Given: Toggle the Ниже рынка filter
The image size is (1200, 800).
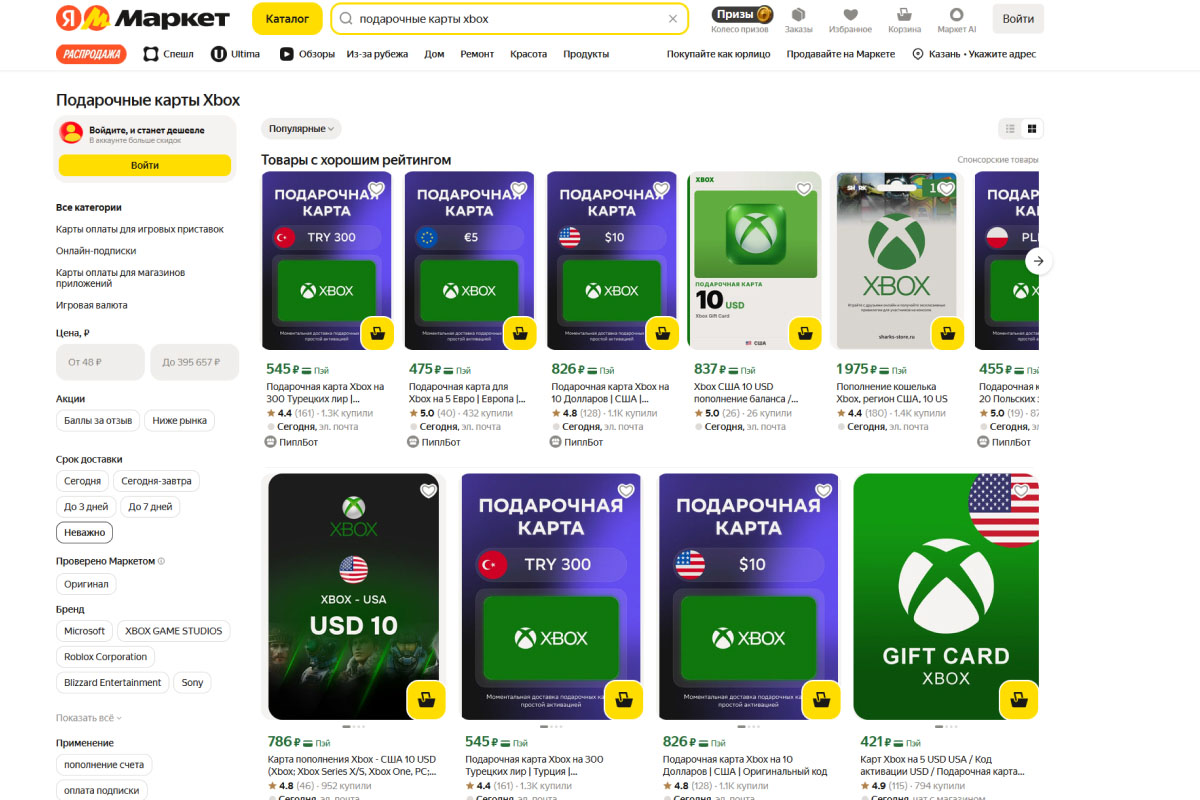Looking at the screenshot, I should click(180, 421).
